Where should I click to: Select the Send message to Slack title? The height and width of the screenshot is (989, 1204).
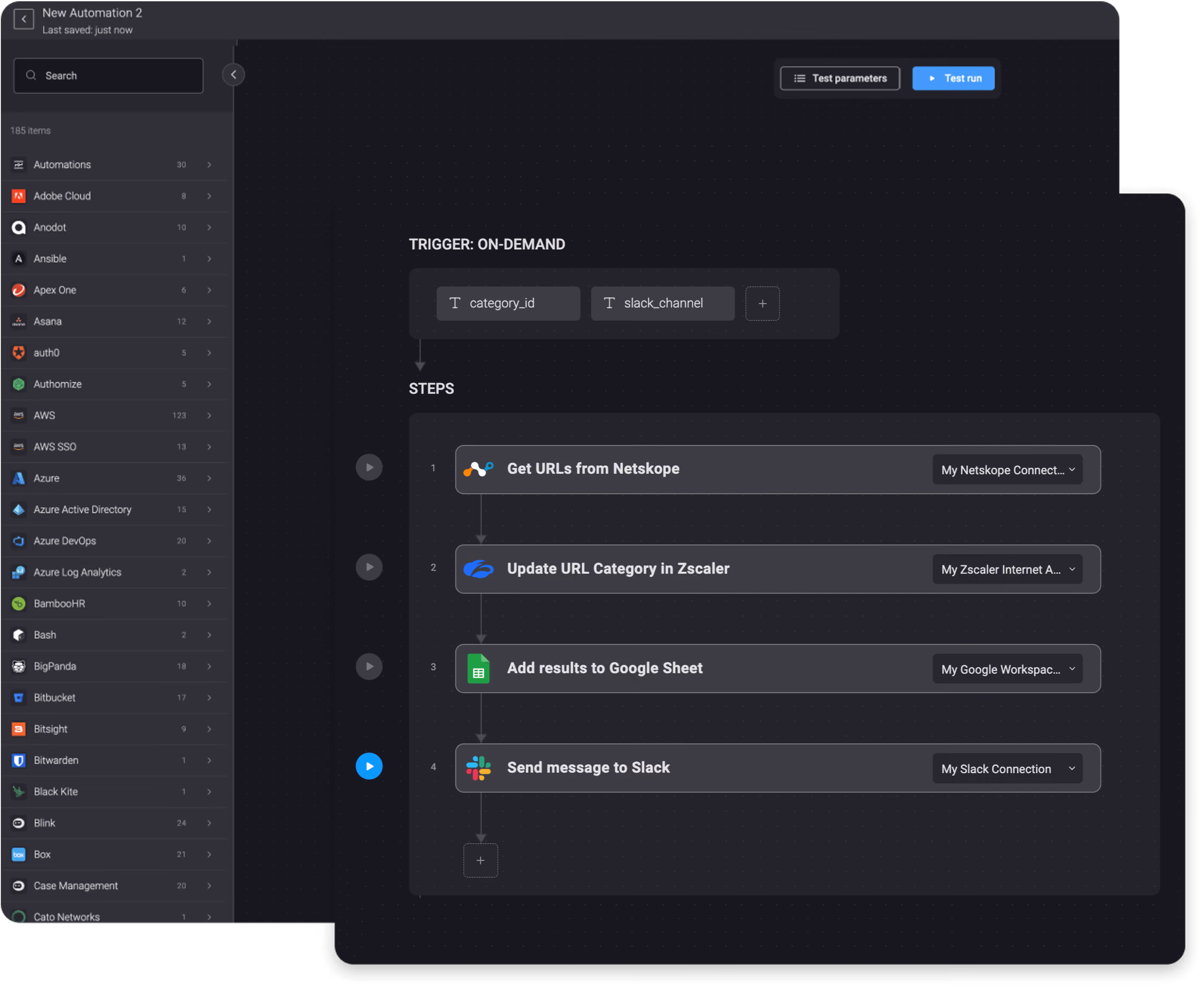pos(588,767)
